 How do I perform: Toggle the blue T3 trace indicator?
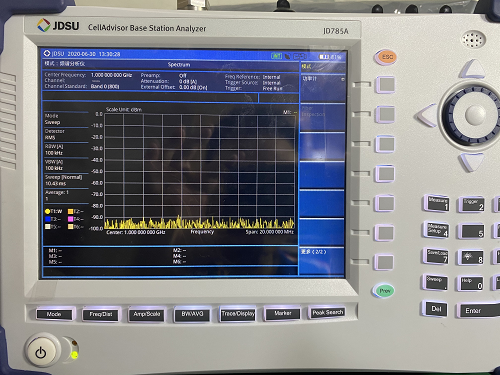click(x=53, y=219)
